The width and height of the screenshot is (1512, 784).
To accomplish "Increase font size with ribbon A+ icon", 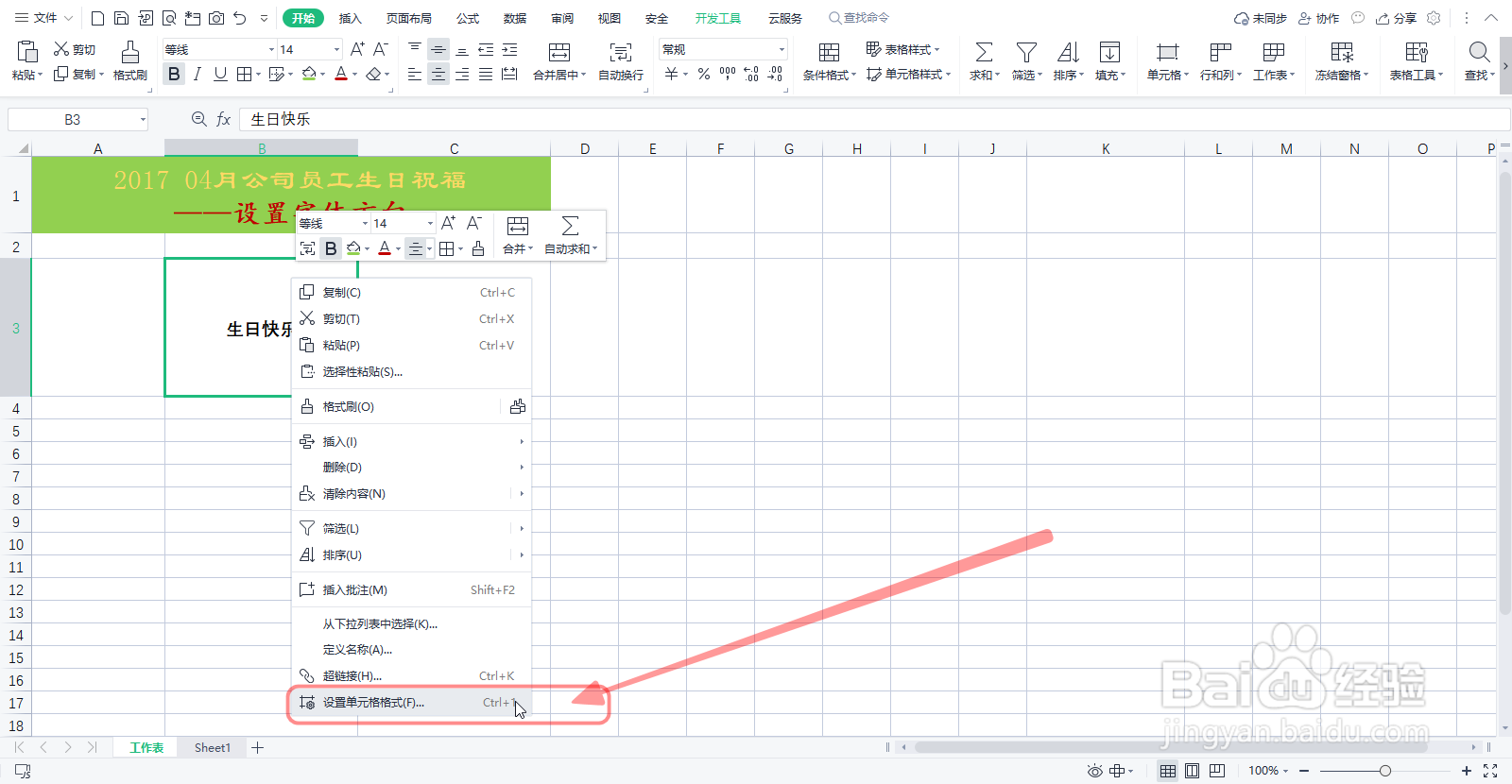I will [x=357, y=49].
